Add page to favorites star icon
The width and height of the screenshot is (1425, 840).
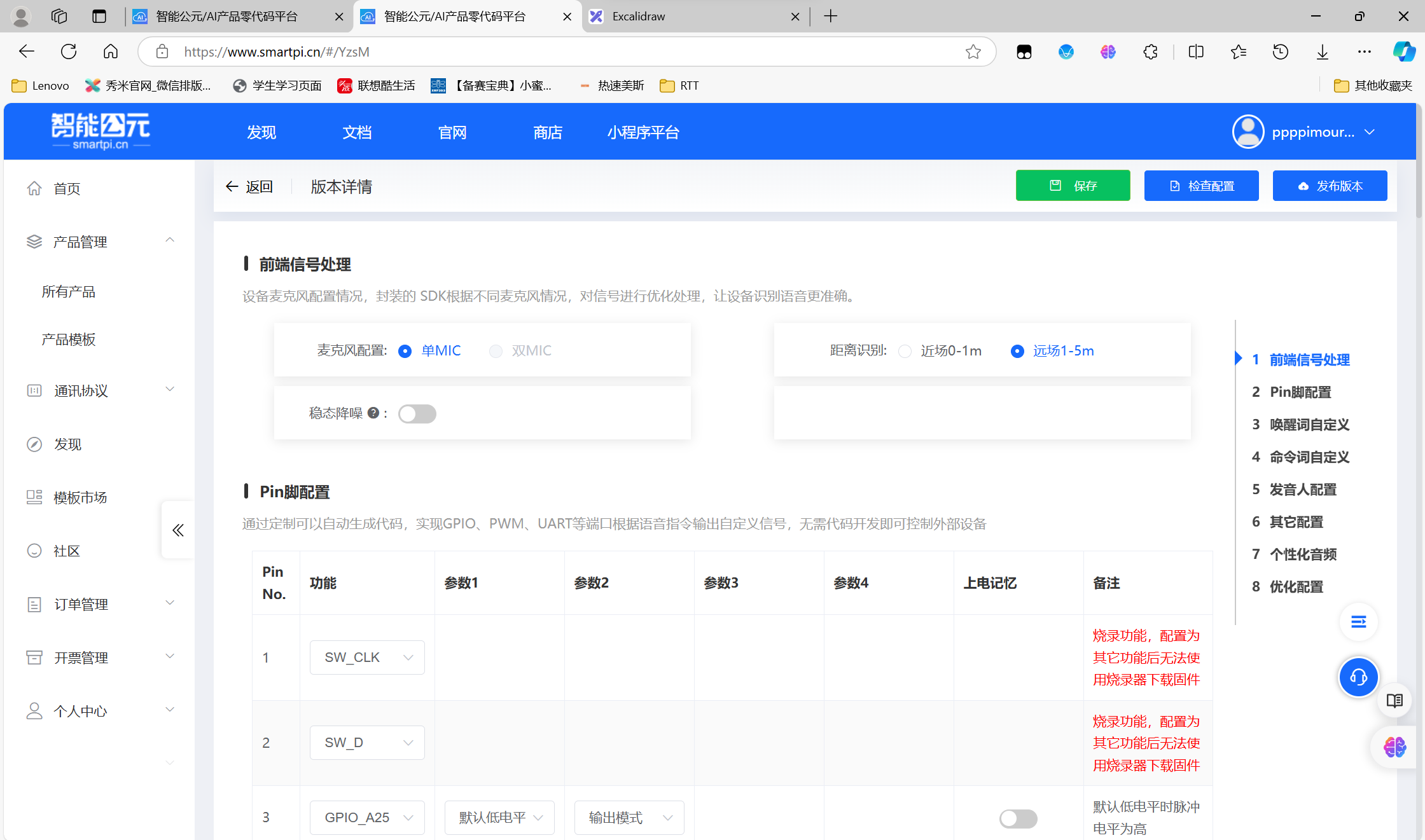973,52
